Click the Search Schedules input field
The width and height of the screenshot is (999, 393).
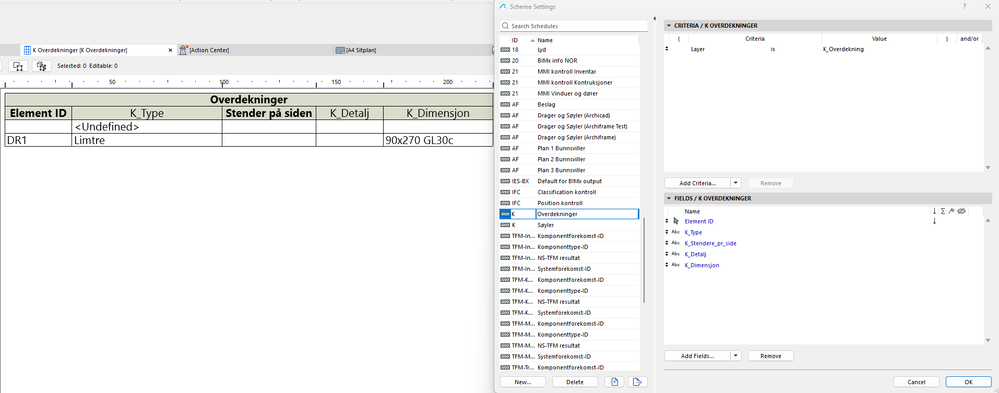(573, 26)
